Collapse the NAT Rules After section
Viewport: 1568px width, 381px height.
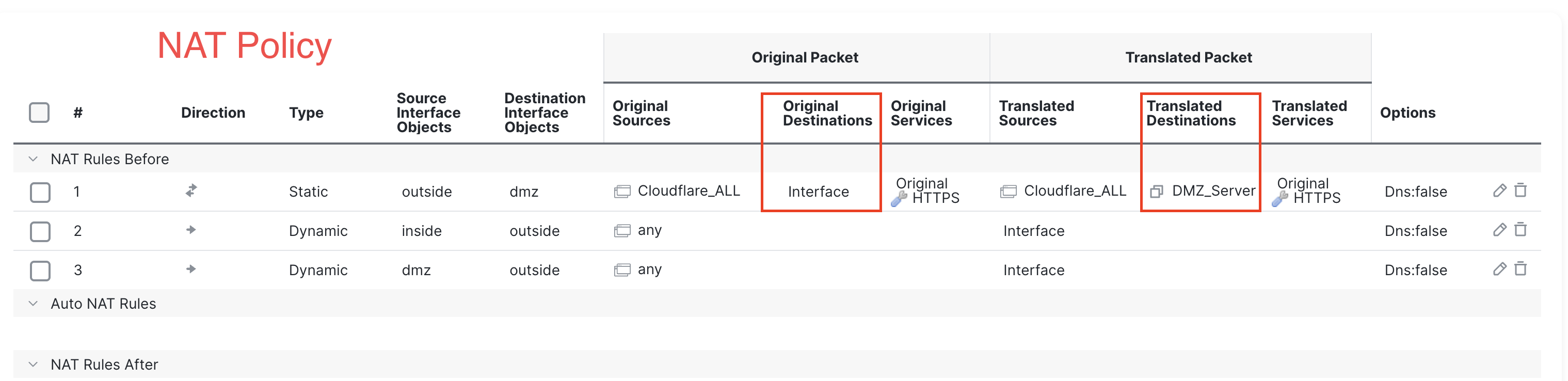coord(34,364)
